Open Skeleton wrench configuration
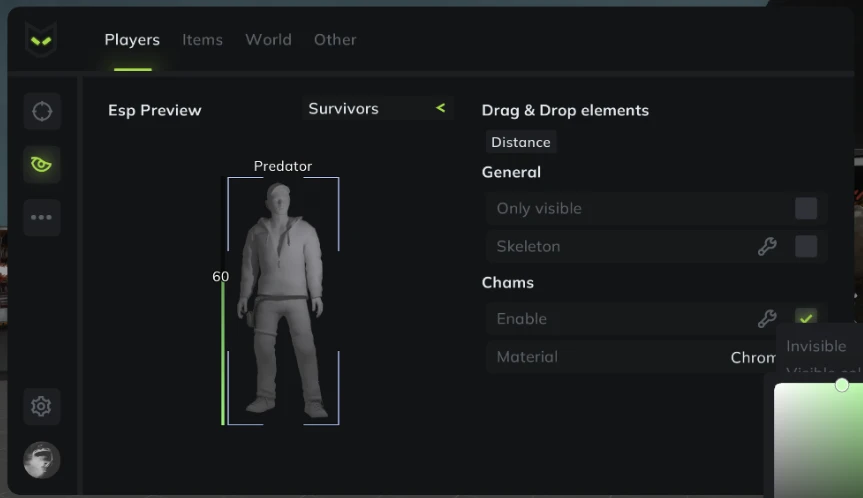The image size is (863, 498). tap(767, 246)
